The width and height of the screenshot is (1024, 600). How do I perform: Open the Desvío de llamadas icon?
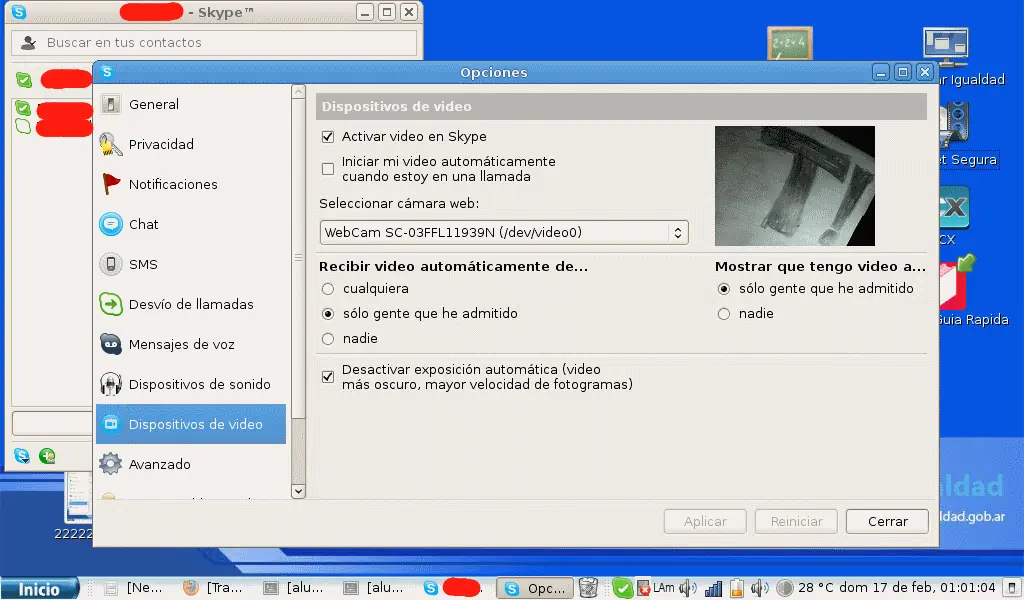[111, 304]
